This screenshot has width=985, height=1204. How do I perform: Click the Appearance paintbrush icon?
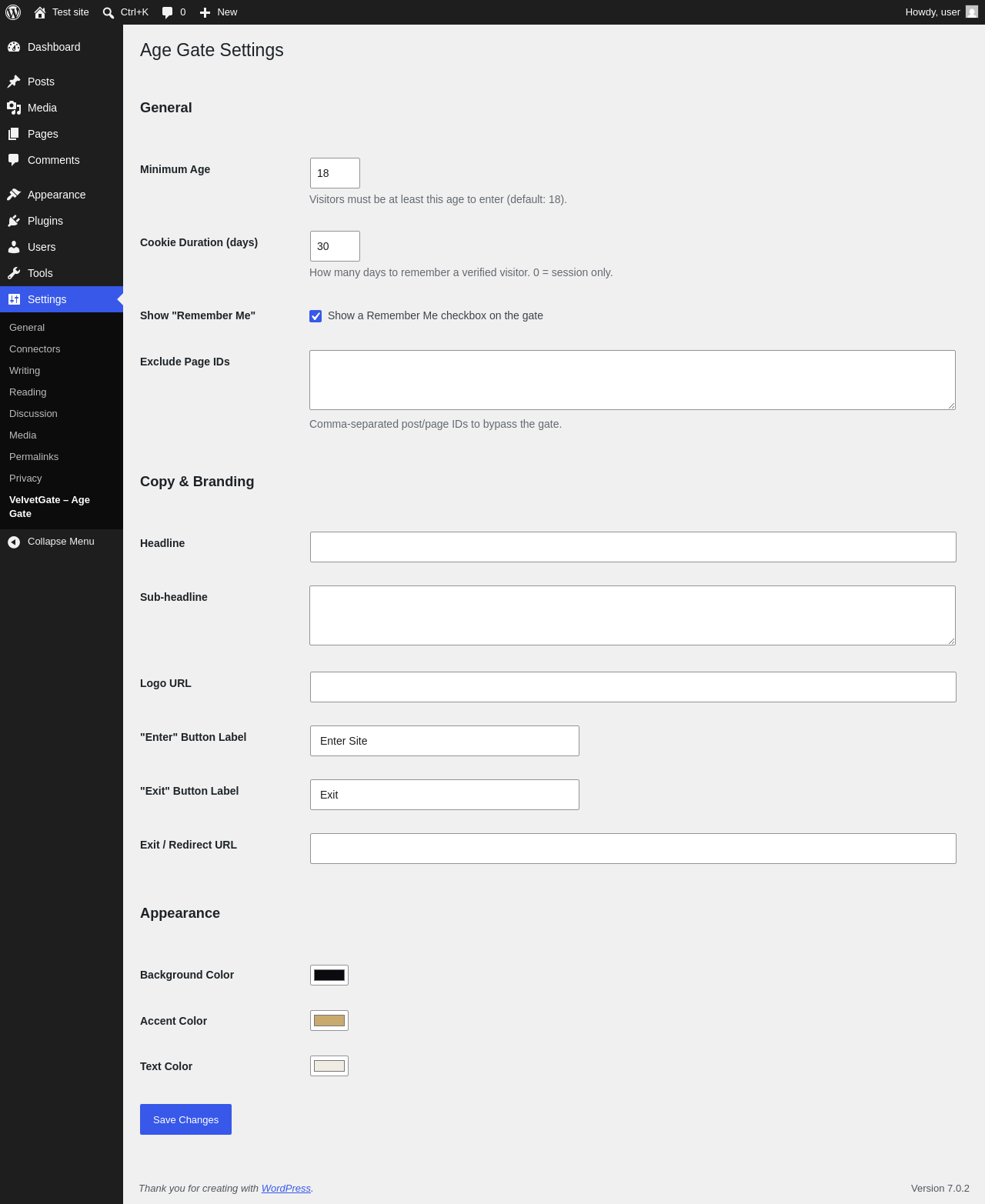click(14, 195)
